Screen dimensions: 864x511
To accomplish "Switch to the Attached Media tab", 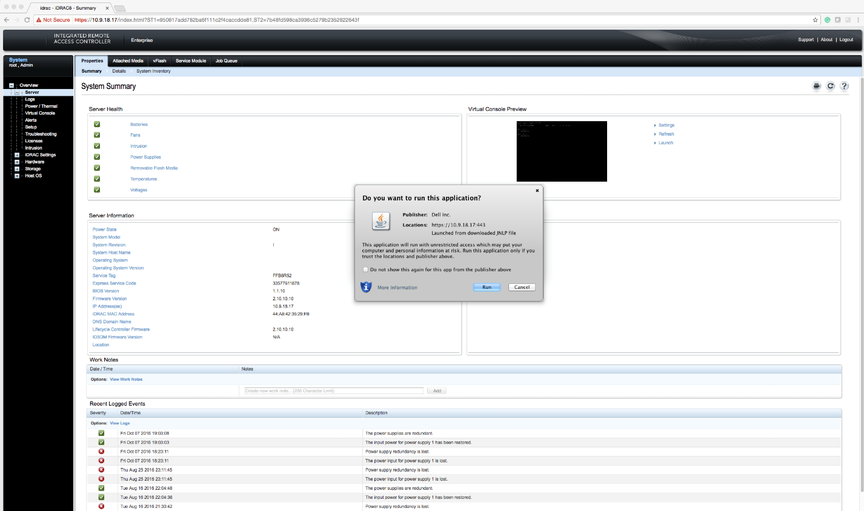I will point(127,61).
